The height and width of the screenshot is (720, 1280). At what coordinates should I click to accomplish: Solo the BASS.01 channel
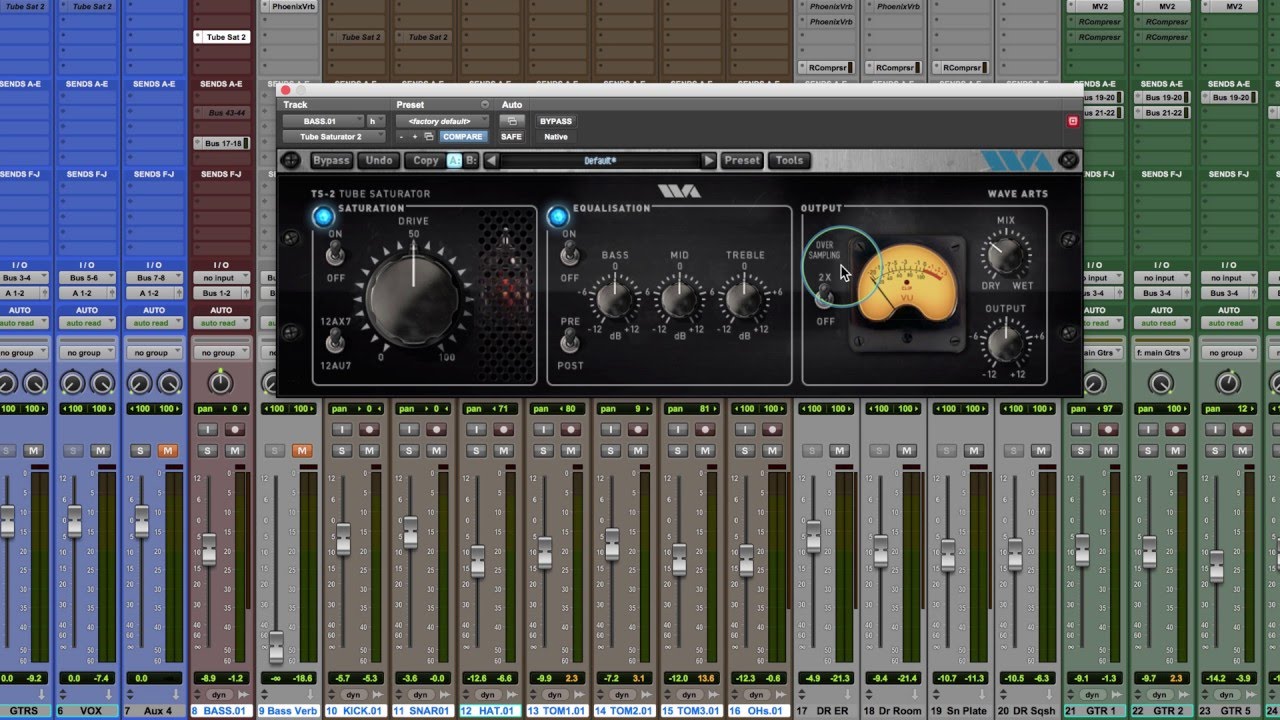click(208, 451)
